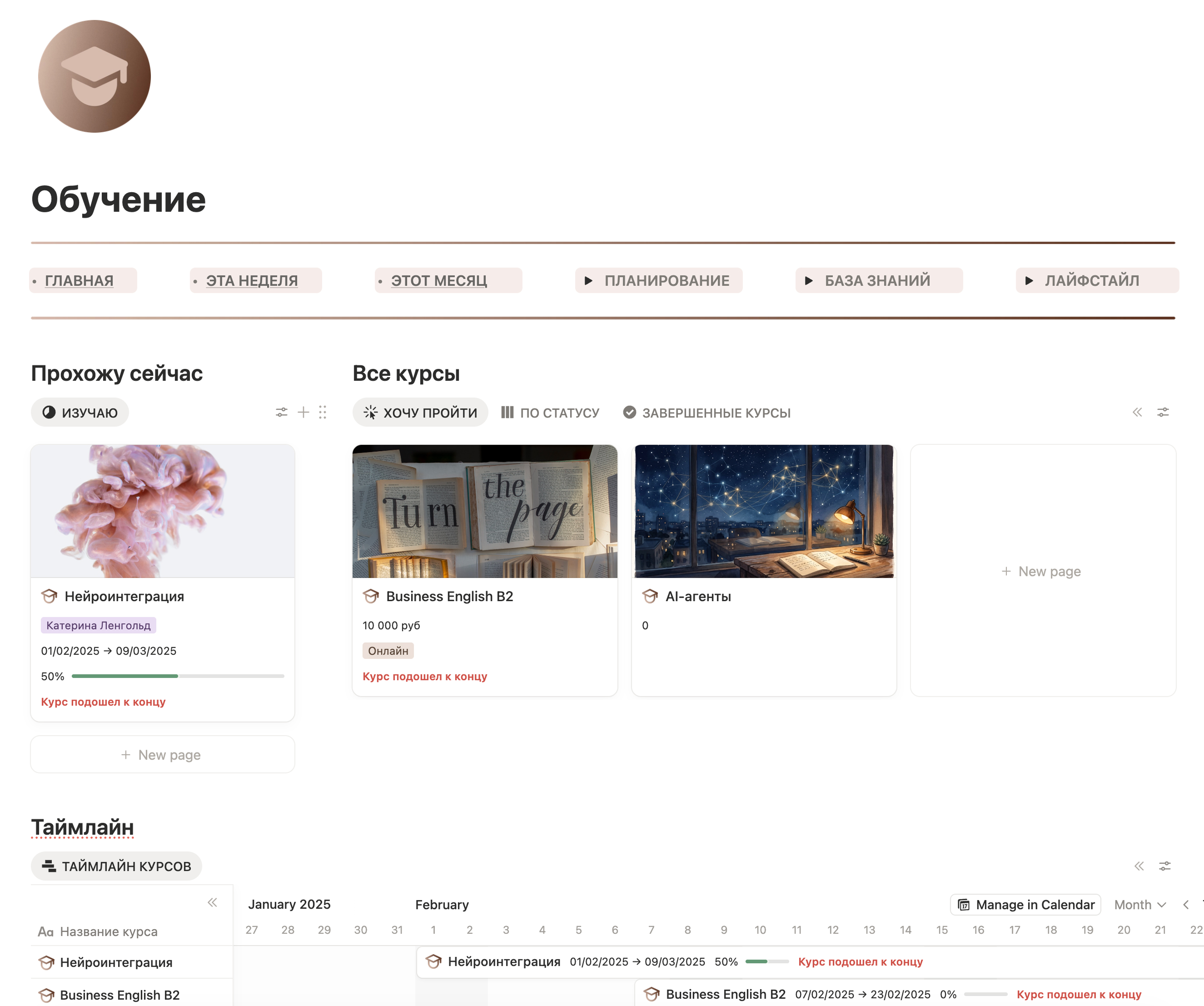The width and height of the screenshot is (1204, 1006).
Task: Switch to ПО СТАТУСУ view tab
Action: pyautogui.click(x=550, y=413)
